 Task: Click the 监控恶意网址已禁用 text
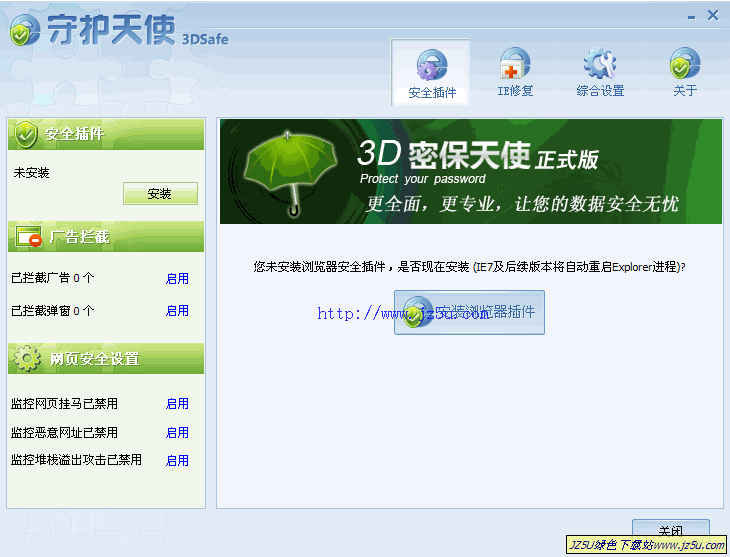[x=64, y=433]
